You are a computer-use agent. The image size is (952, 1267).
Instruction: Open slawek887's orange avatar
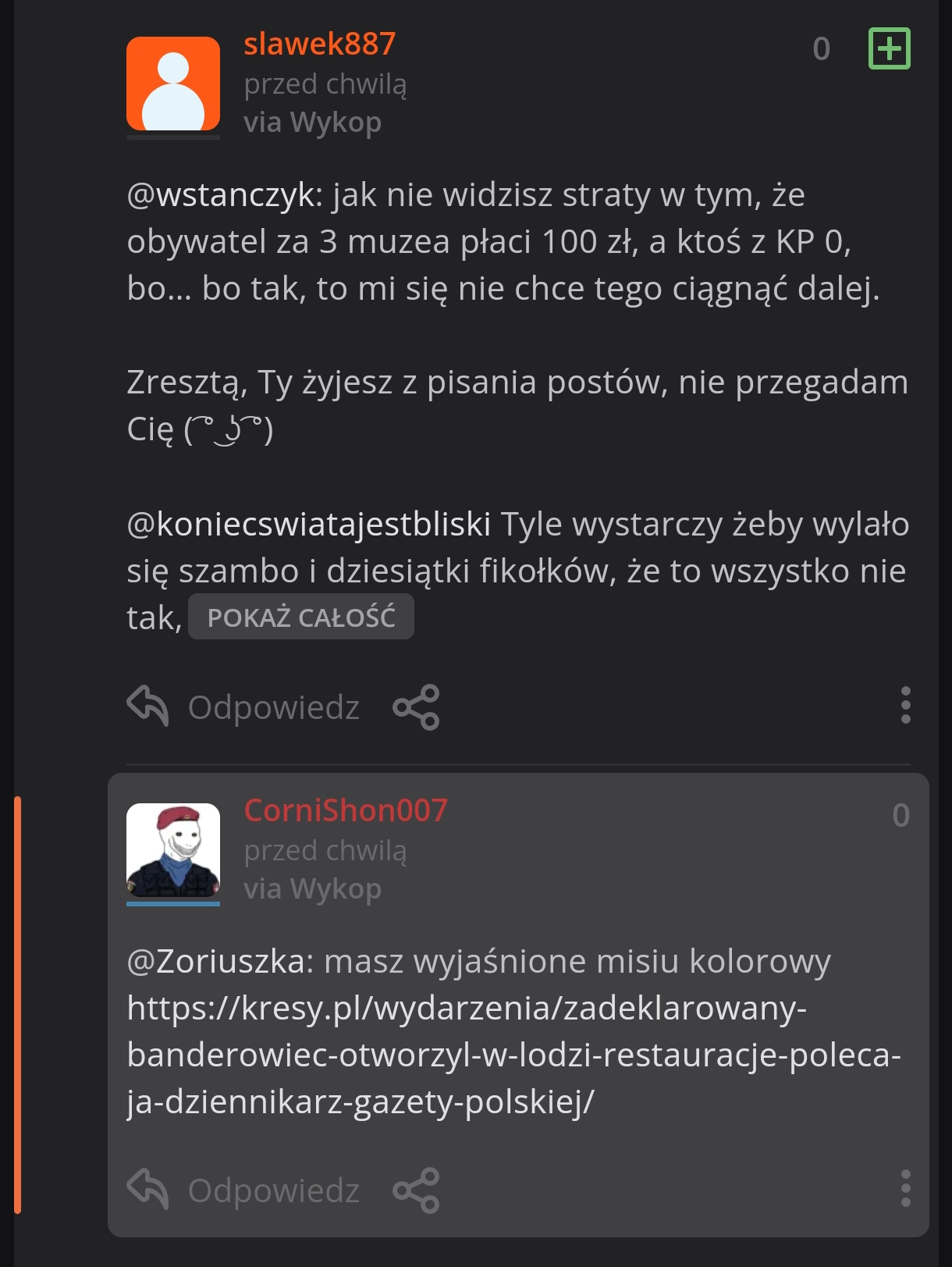click(173, 84)
